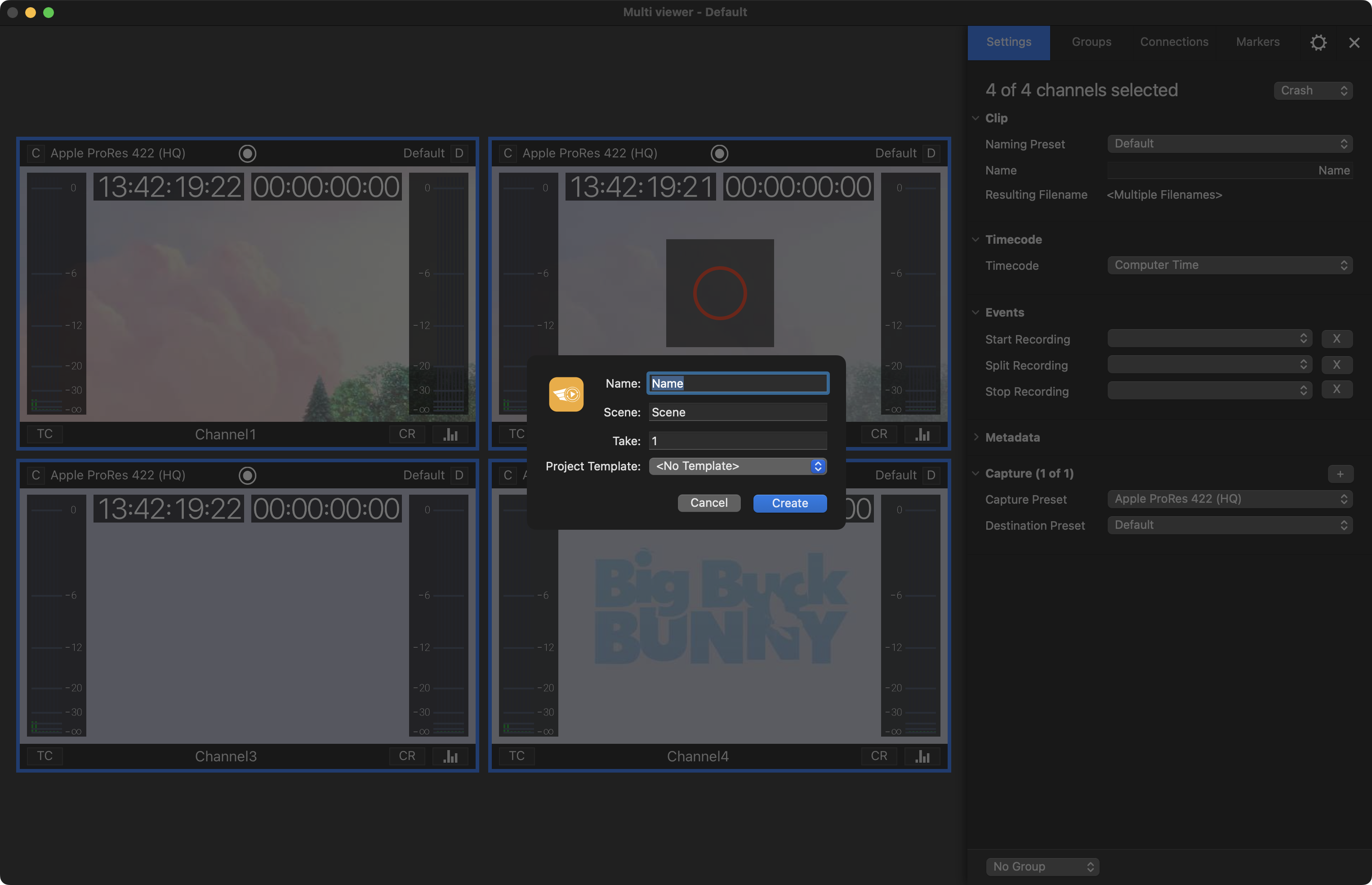Viewport: 1372px width, 885px height.
Task: Open the No Group dropdown
Action: tap(1042, 867)
